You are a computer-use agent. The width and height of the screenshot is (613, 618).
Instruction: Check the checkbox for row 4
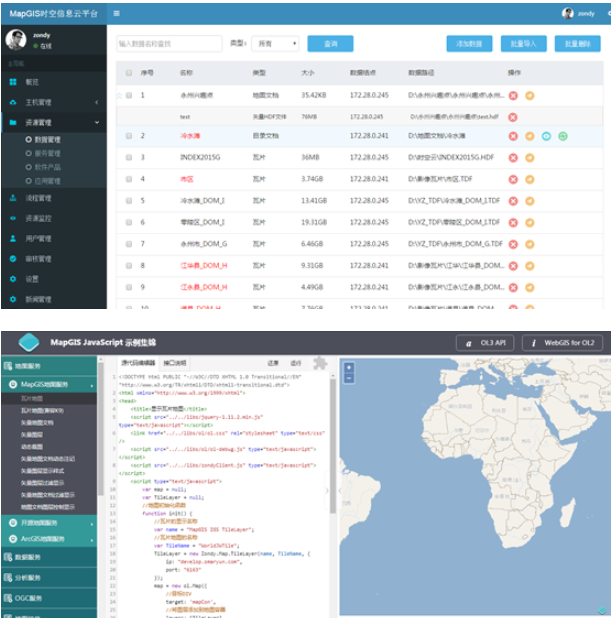point(129,179)
